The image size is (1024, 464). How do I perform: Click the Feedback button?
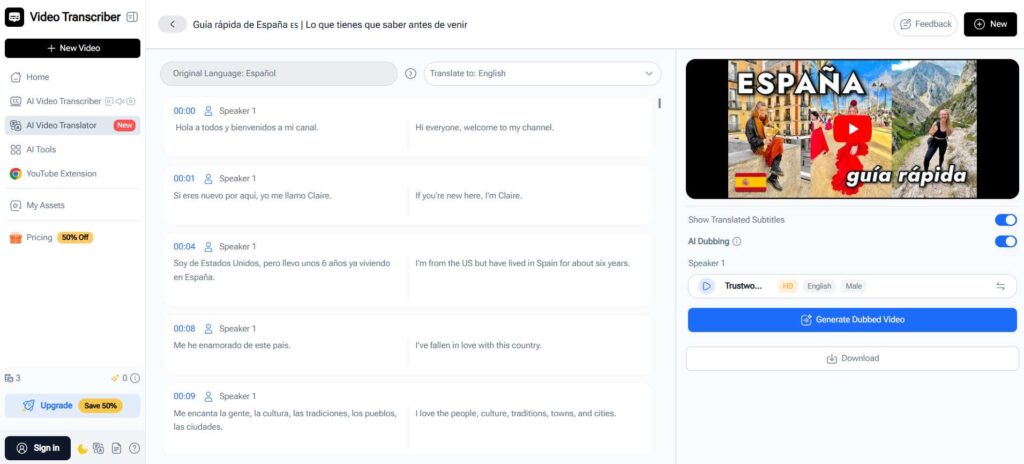pos(925,24)
